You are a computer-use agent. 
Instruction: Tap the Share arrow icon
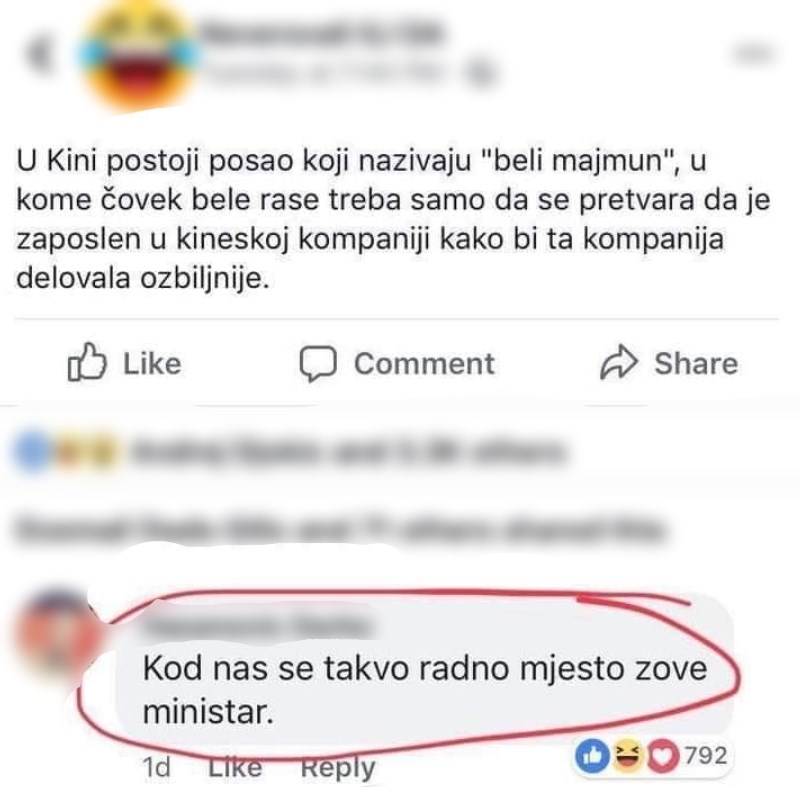619,363
